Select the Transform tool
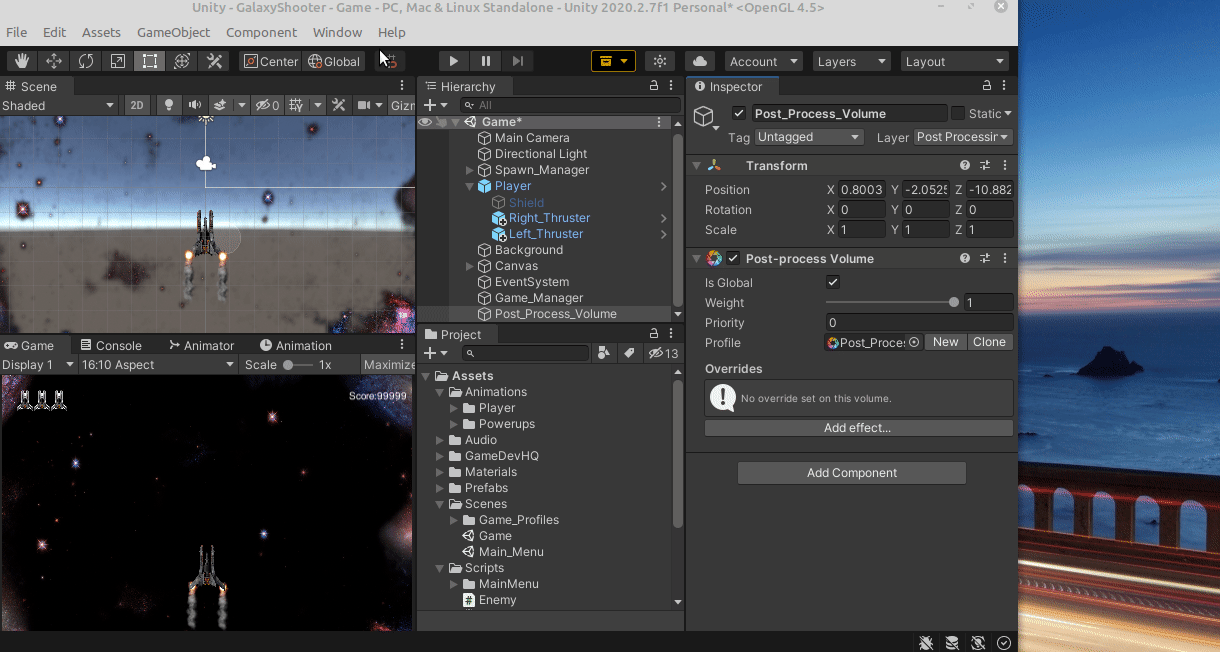The height and width of the screenshot is (652, 1220). click(182, 61)
